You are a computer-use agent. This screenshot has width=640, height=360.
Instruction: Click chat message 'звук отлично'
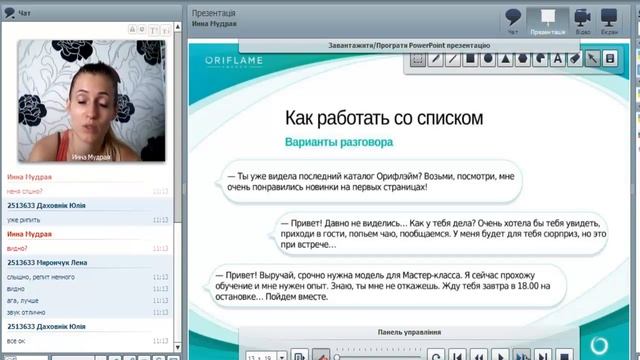point(26,312)
